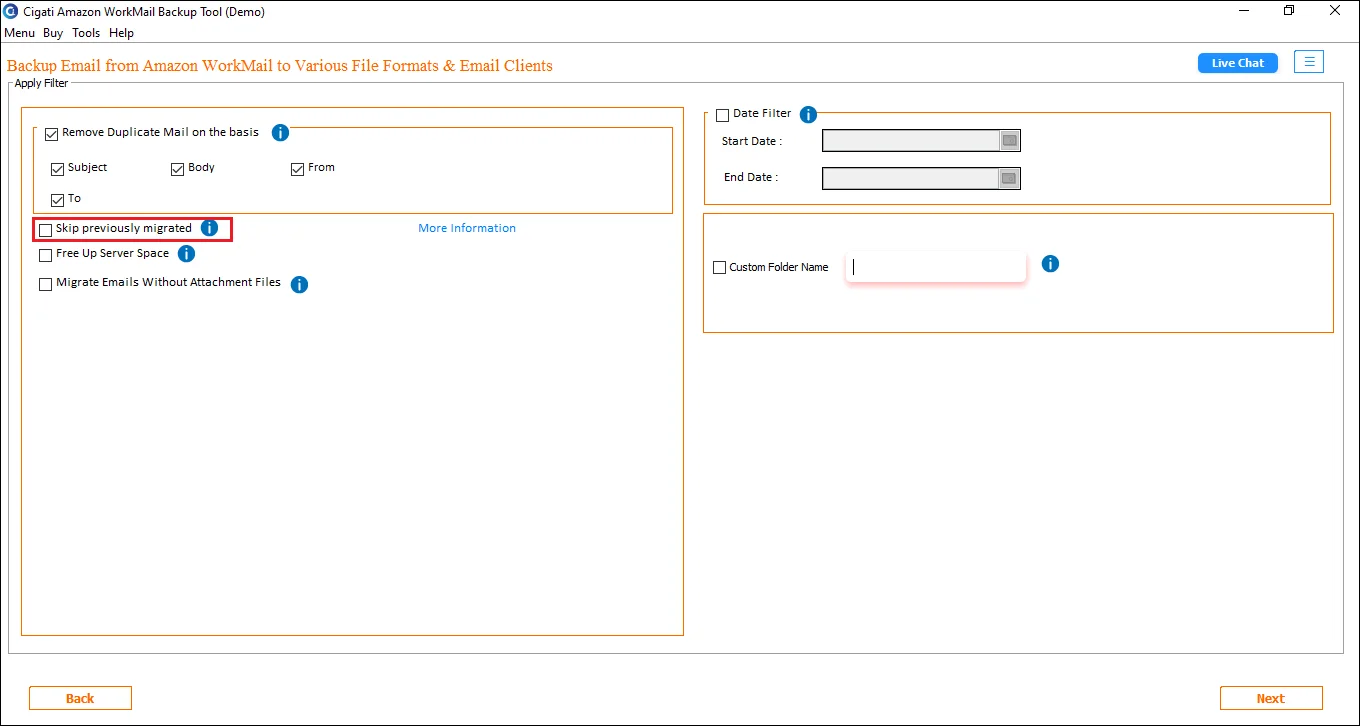Check Migrate Emails Without Attachment Files
This screenshot has height=726, width=1360.
point(45,284)
